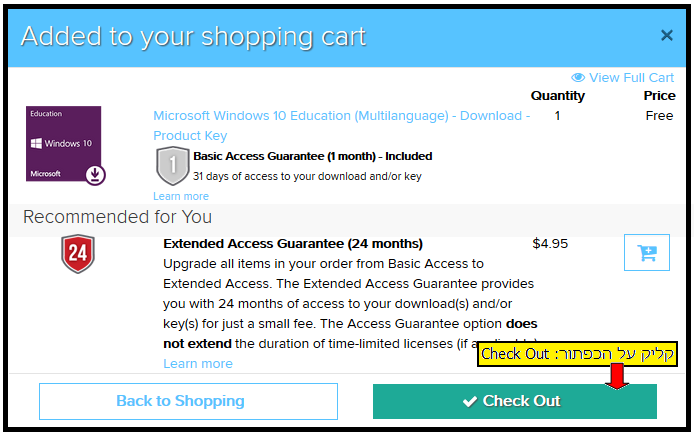Screen dimensions: 694x435
Task: Click the gray 1-month shield icon
Action: pyautogui.click(x=173, y=166)
